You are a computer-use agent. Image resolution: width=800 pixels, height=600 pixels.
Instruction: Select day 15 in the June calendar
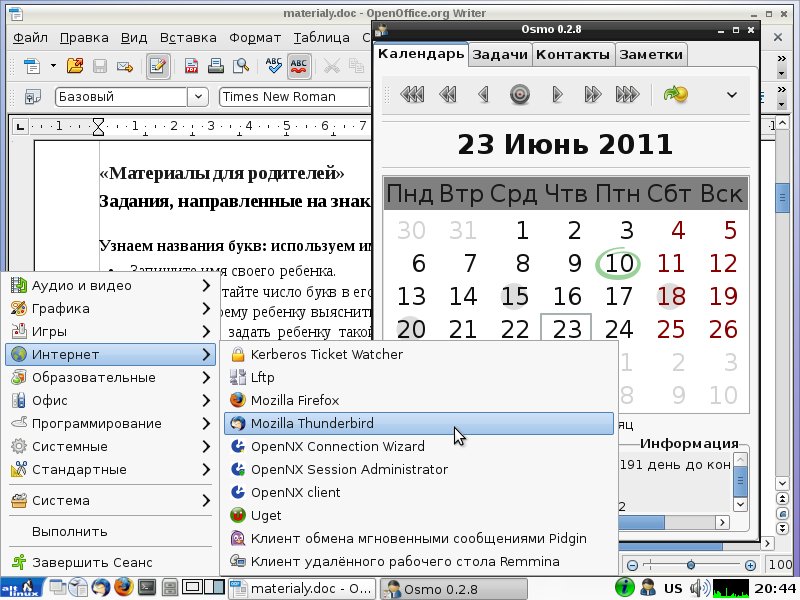515,296
